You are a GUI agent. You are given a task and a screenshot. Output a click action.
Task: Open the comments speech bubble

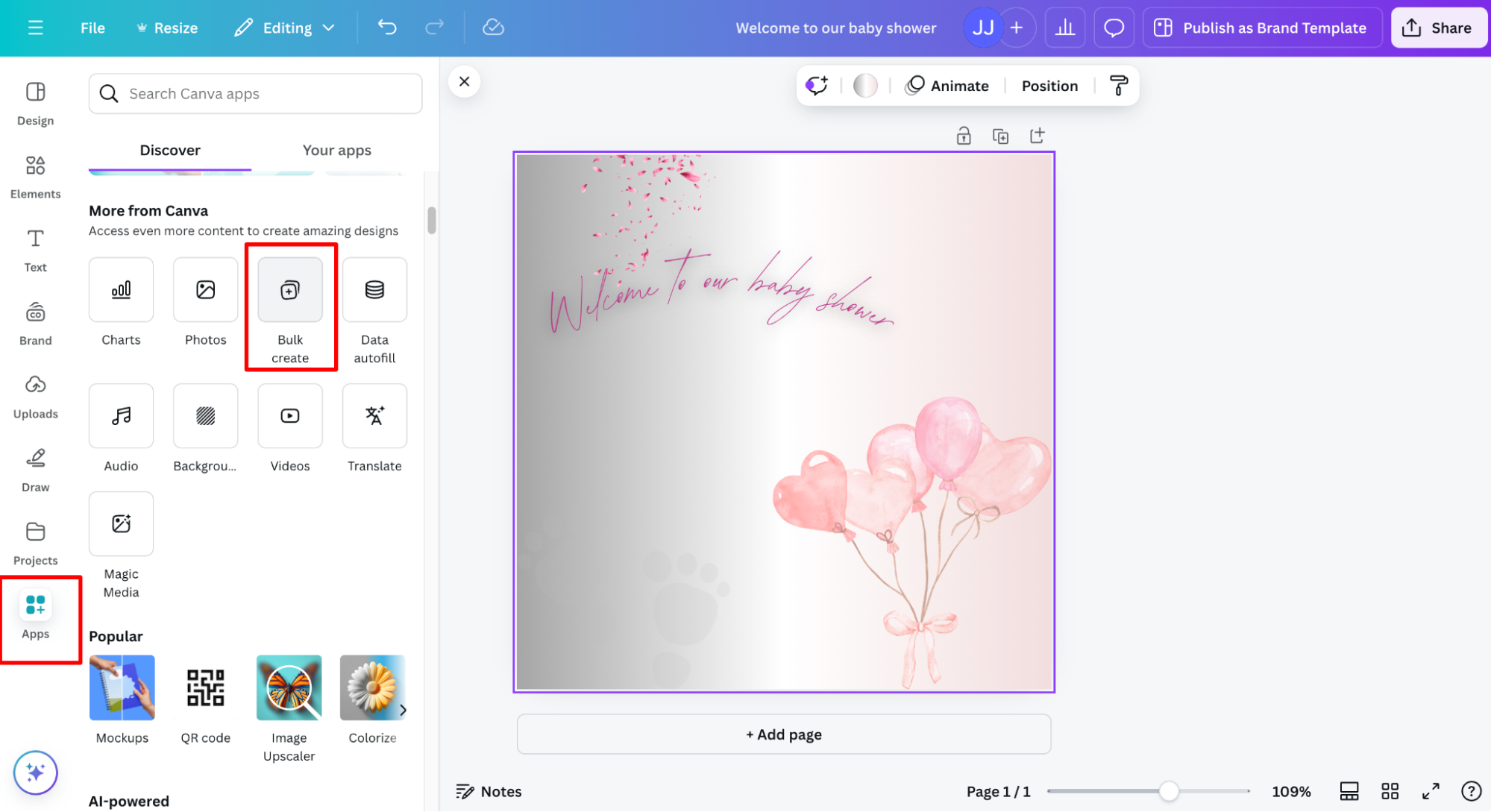tap(1114, 28)
